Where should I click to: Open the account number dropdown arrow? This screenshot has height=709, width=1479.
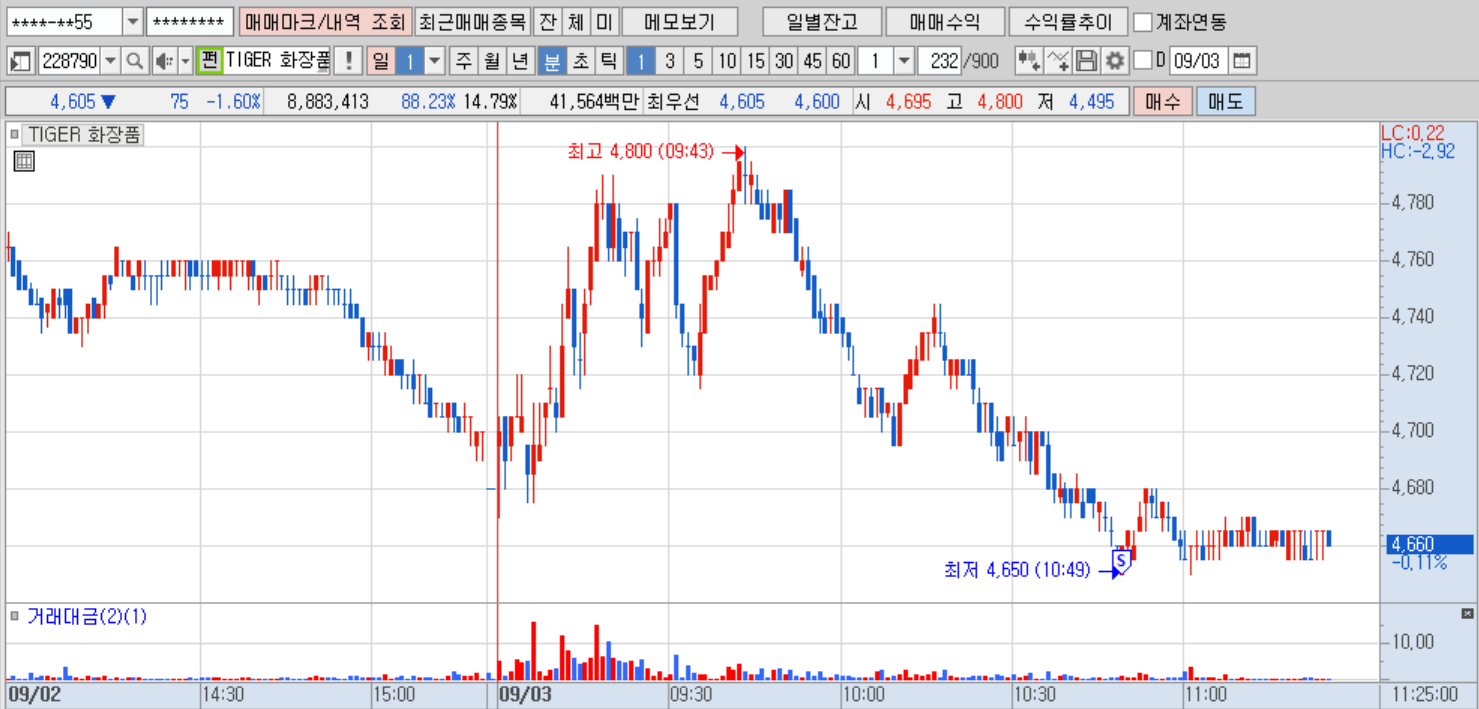pyautogui.click(x=133, y=22)
